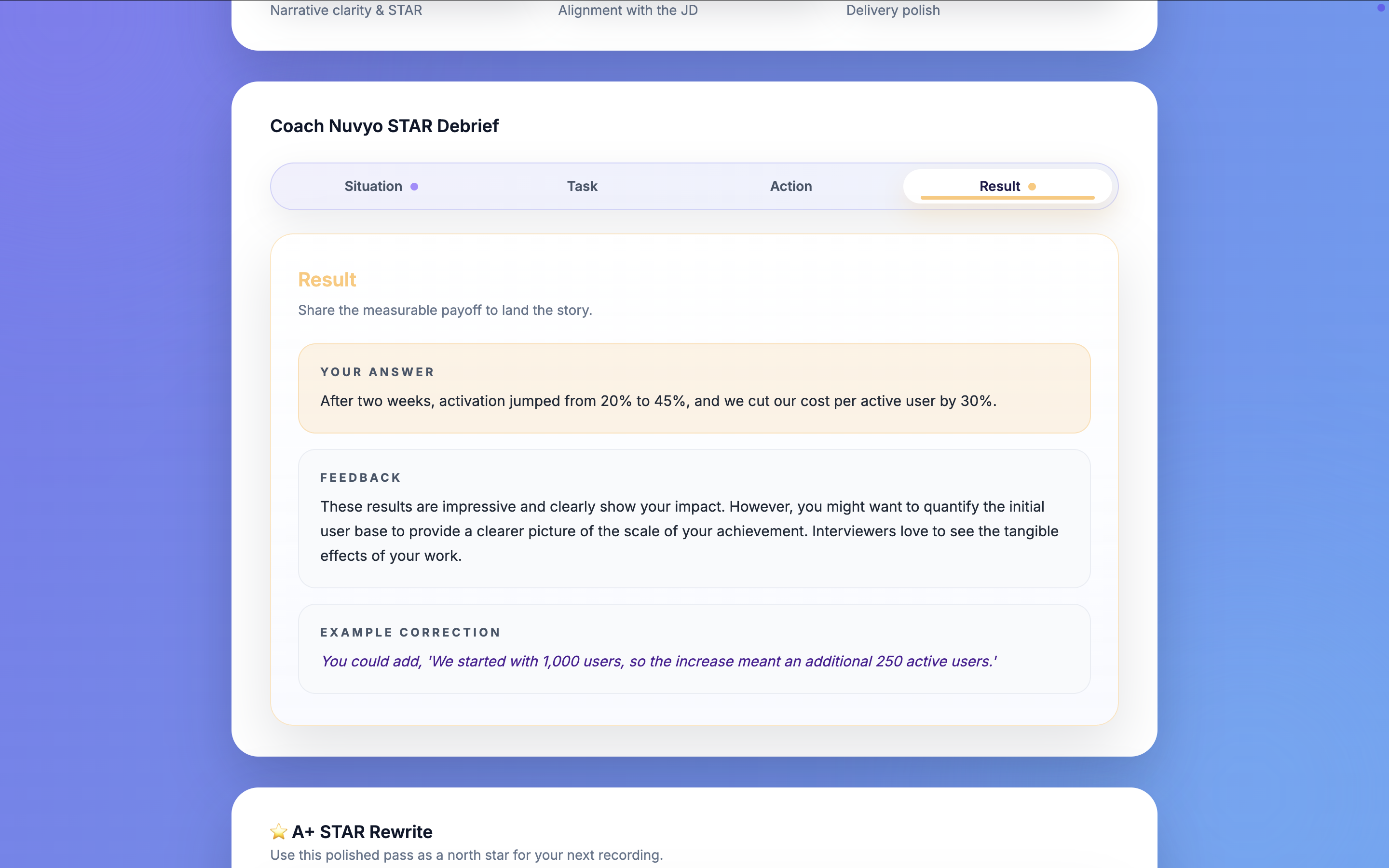1389x868 pixels.
Task: Select the Action tab
Action: [790, 186]
